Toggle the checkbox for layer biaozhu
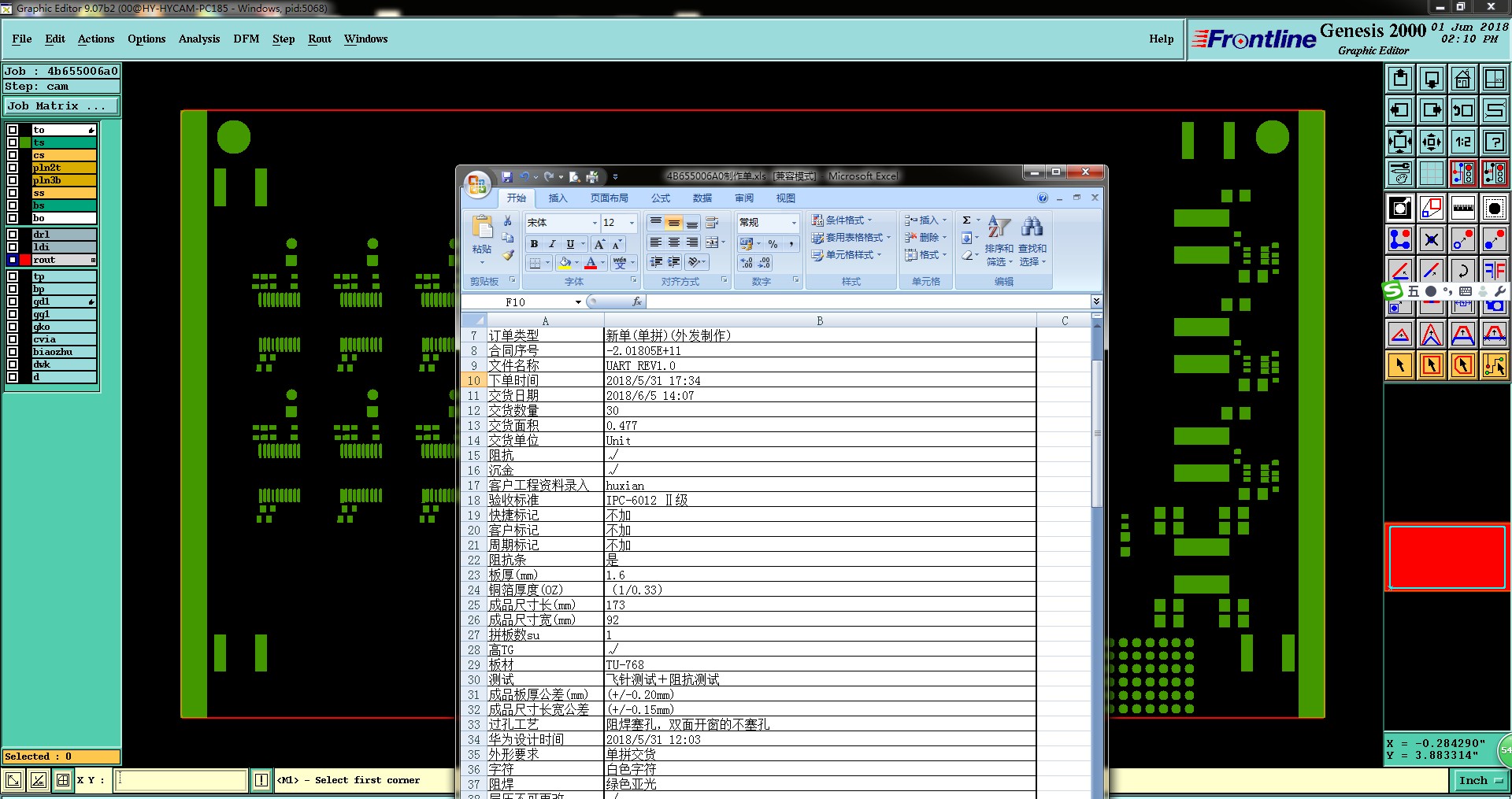Screen dimensions: 1512x799 pos(13,352)
